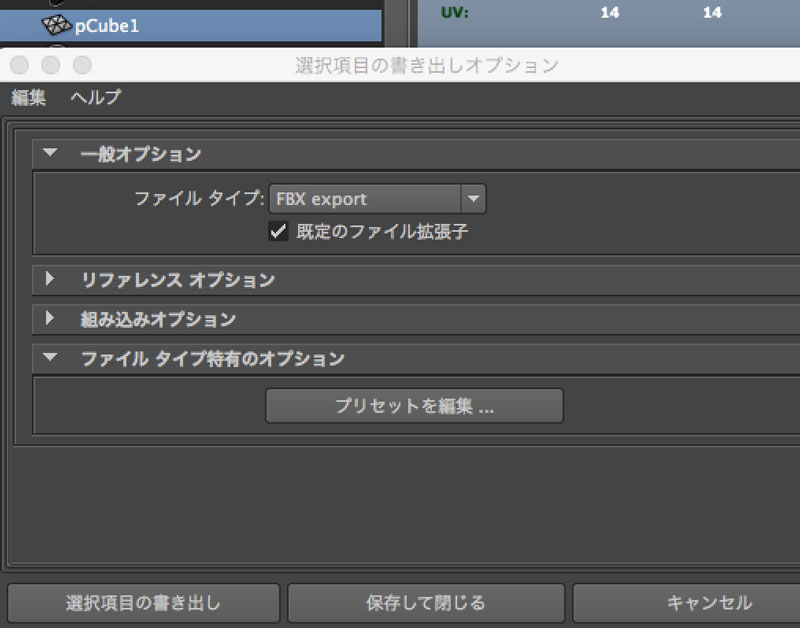The image size is (800, 628).
Task: Click the 選択項目の書き出し button
Action: tap(143, 603)
